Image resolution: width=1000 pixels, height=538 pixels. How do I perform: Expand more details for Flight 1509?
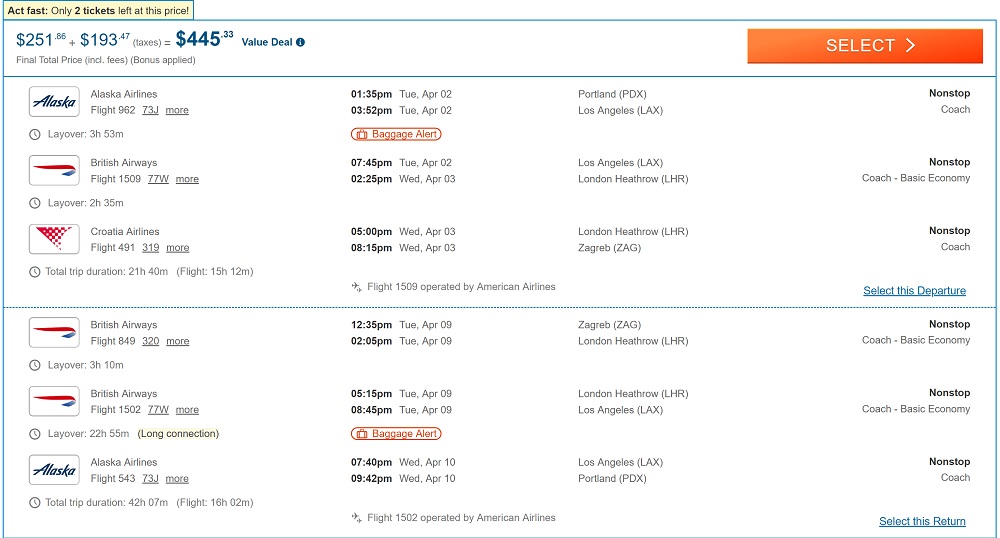click(x=187, y=180)
